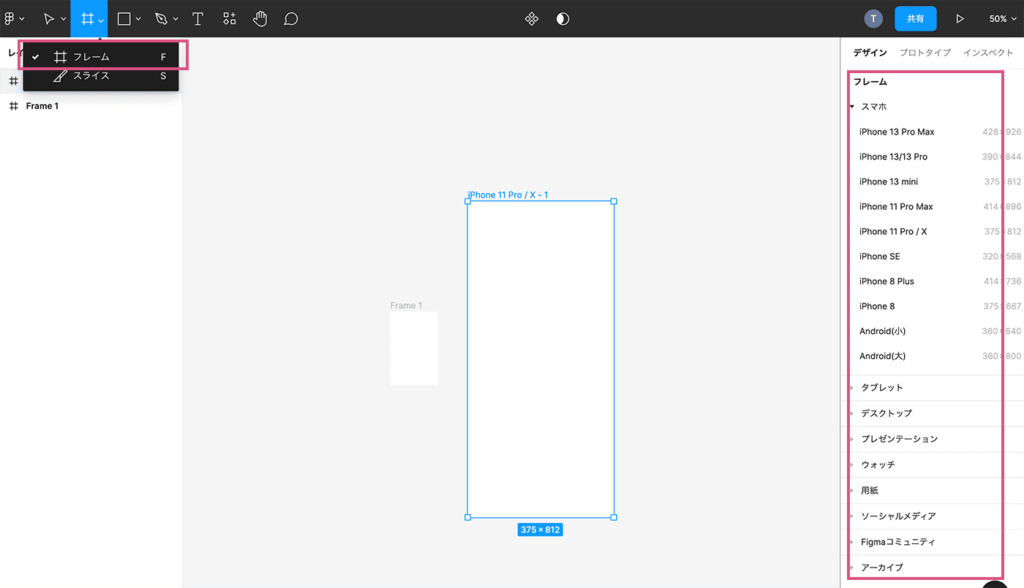Select the Text tool
The width and height of the screenshot is (1024, 588).
(198, 19)
